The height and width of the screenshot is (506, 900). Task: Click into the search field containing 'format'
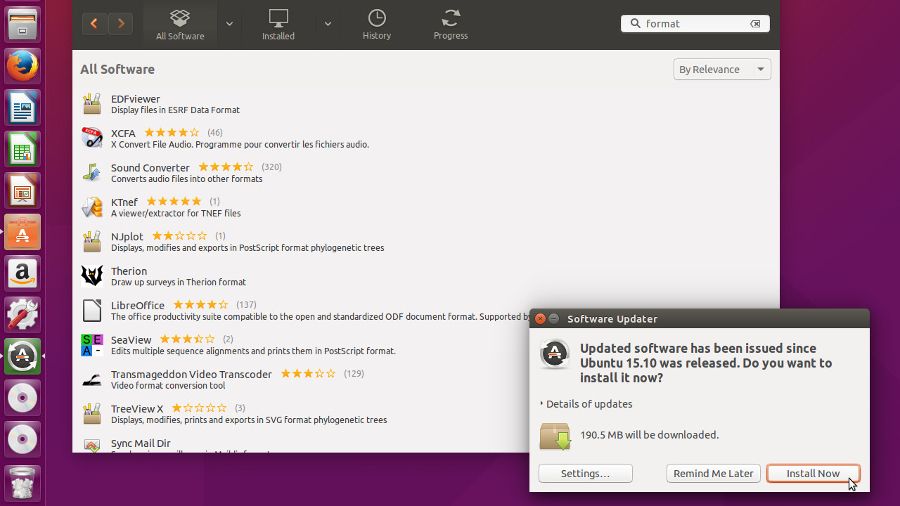pyautogui.click(x=695, y=24)
